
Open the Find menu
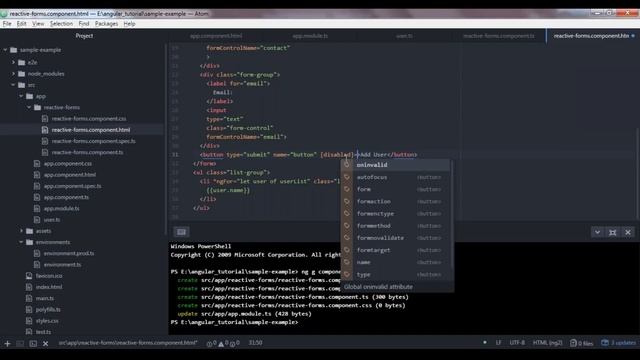point(84,24)
